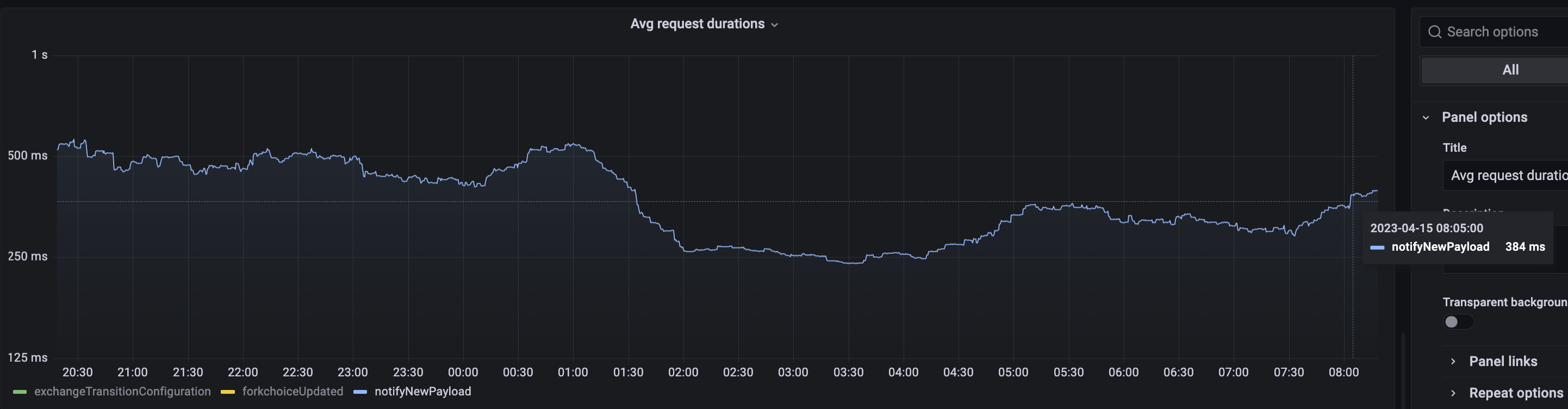The width and height of the screenshot is (1568, 409).
Task: Click the 06:30 time axis label
Action: (1178, 373)
